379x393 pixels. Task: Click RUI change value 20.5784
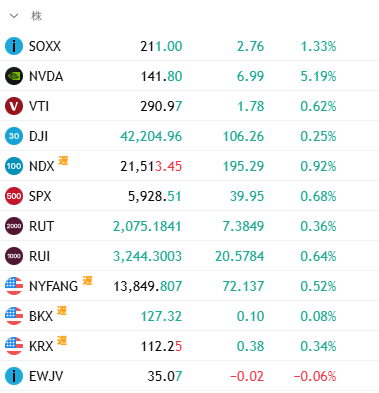[239, 256]
